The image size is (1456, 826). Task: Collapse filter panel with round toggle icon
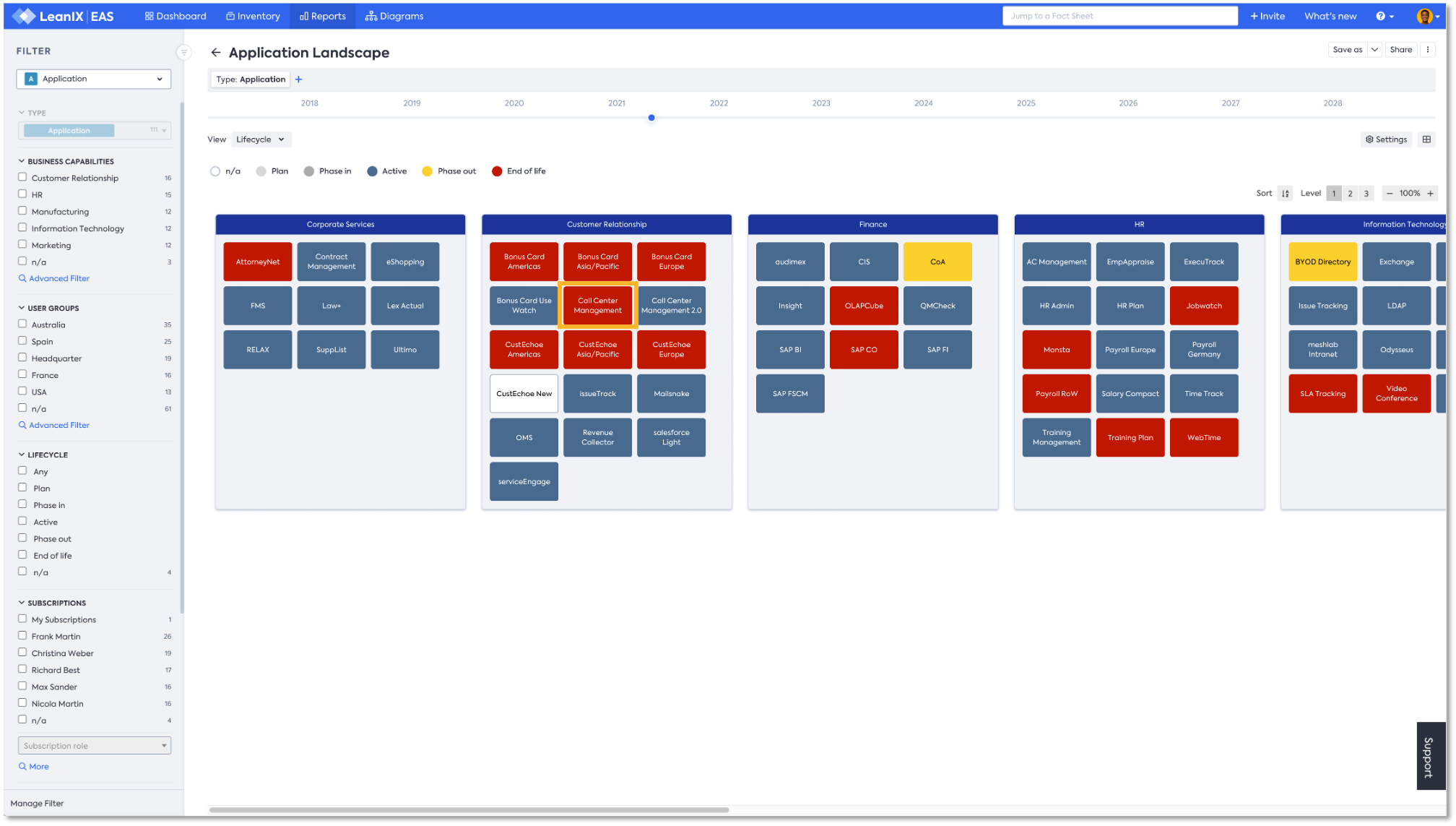click(183, 52)
